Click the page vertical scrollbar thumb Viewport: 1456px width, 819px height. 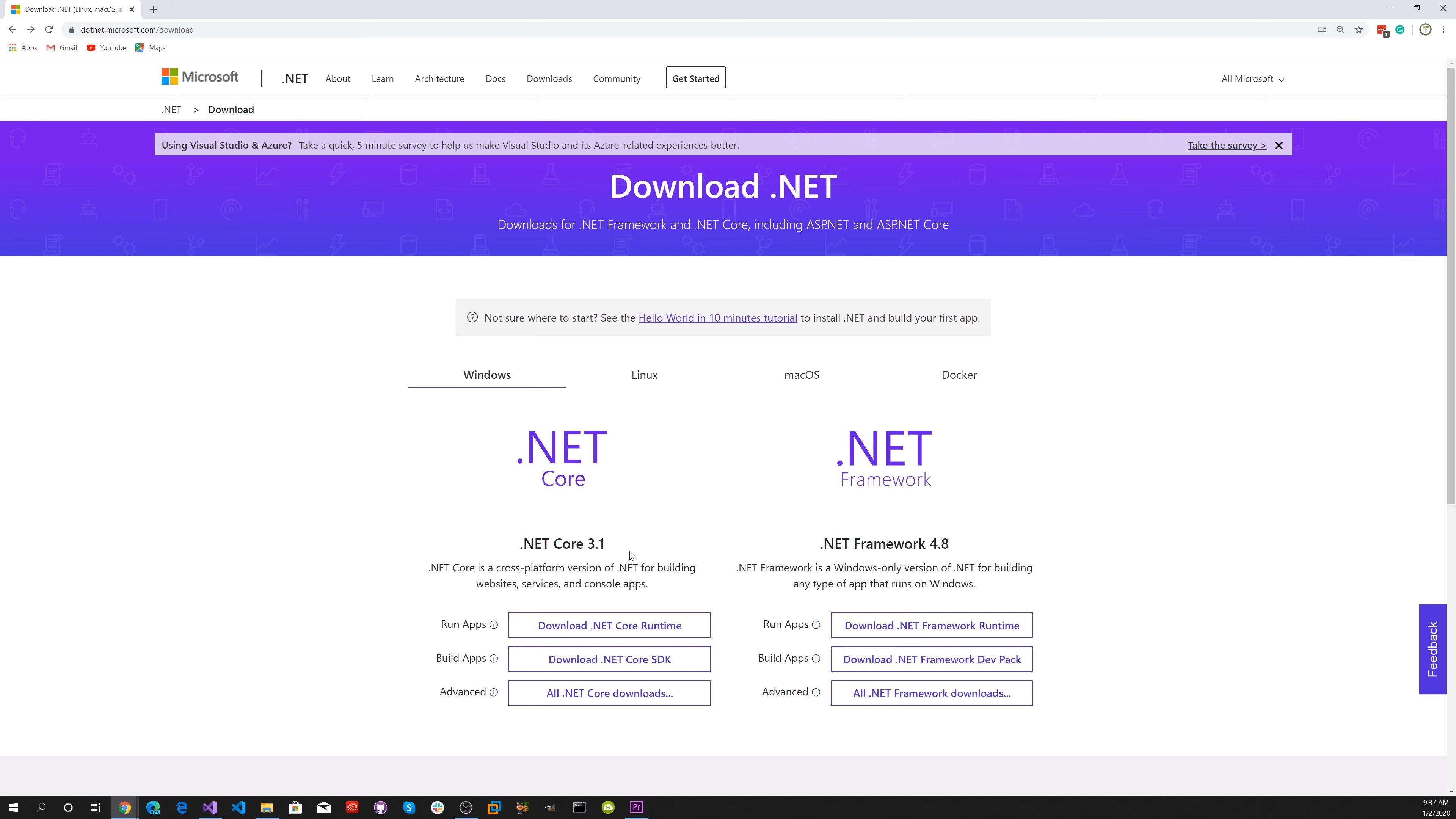click(1451, 286)
